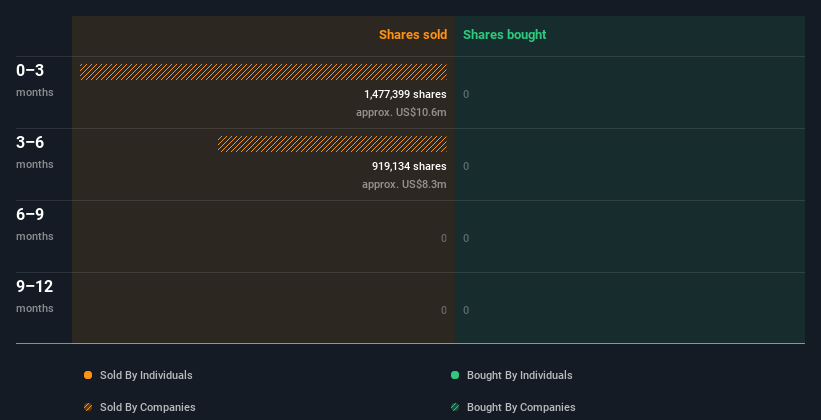Click the shares bought 0 in 6–9 months row
The image size is (821, 420).
pos(466,238)
